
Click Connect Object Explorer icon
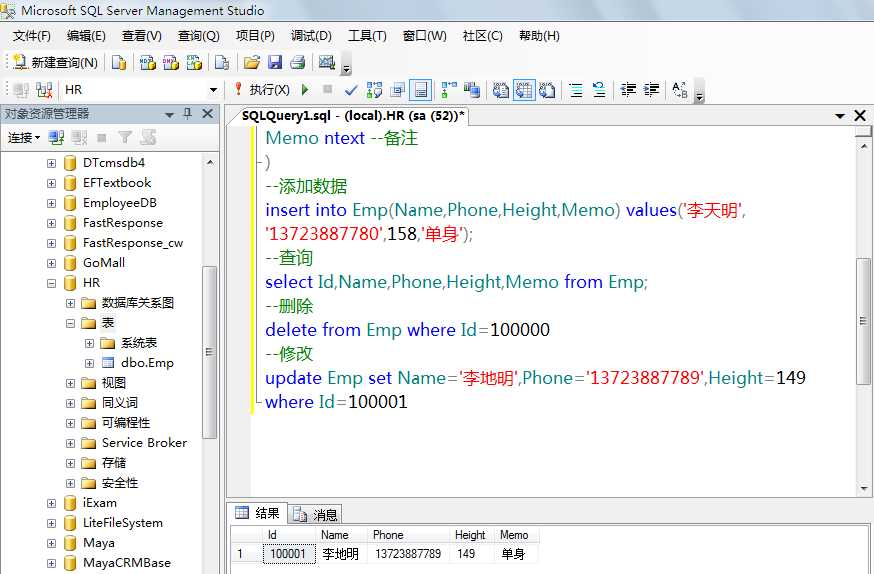[56, 137]
